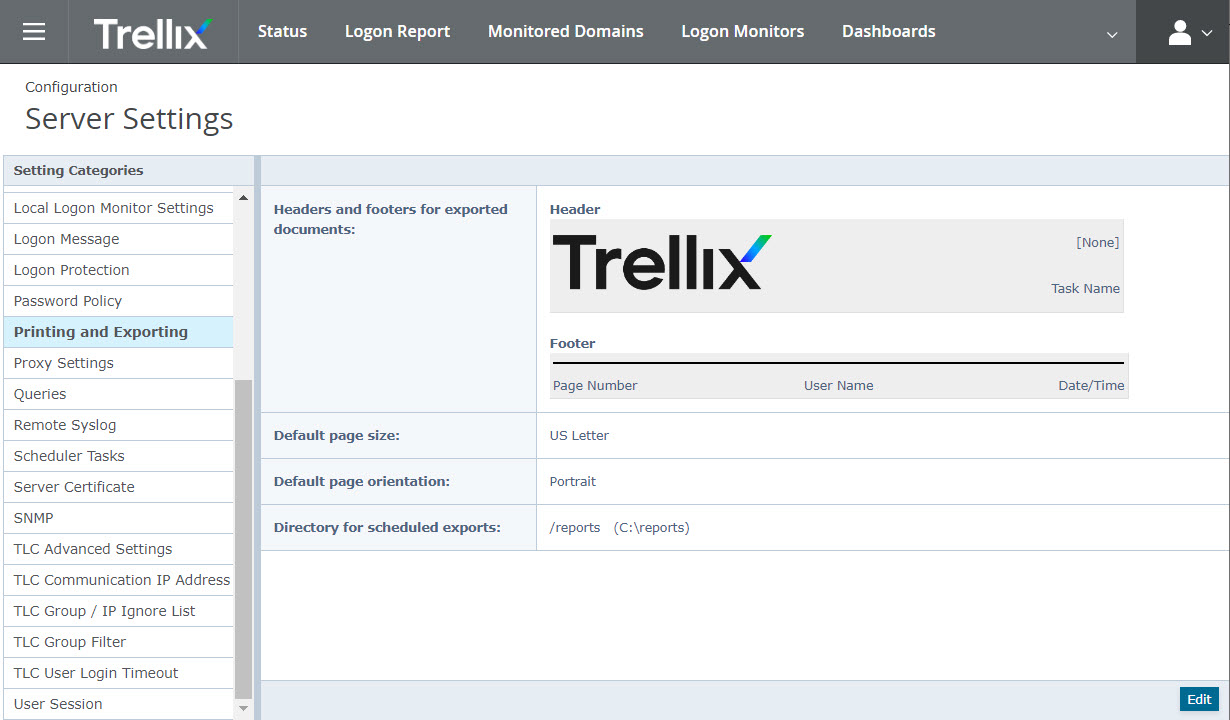The height and width of the screenshot is (720, 1230).
Task: Click Directory for scheduled exports label
Action: point(386,527)
